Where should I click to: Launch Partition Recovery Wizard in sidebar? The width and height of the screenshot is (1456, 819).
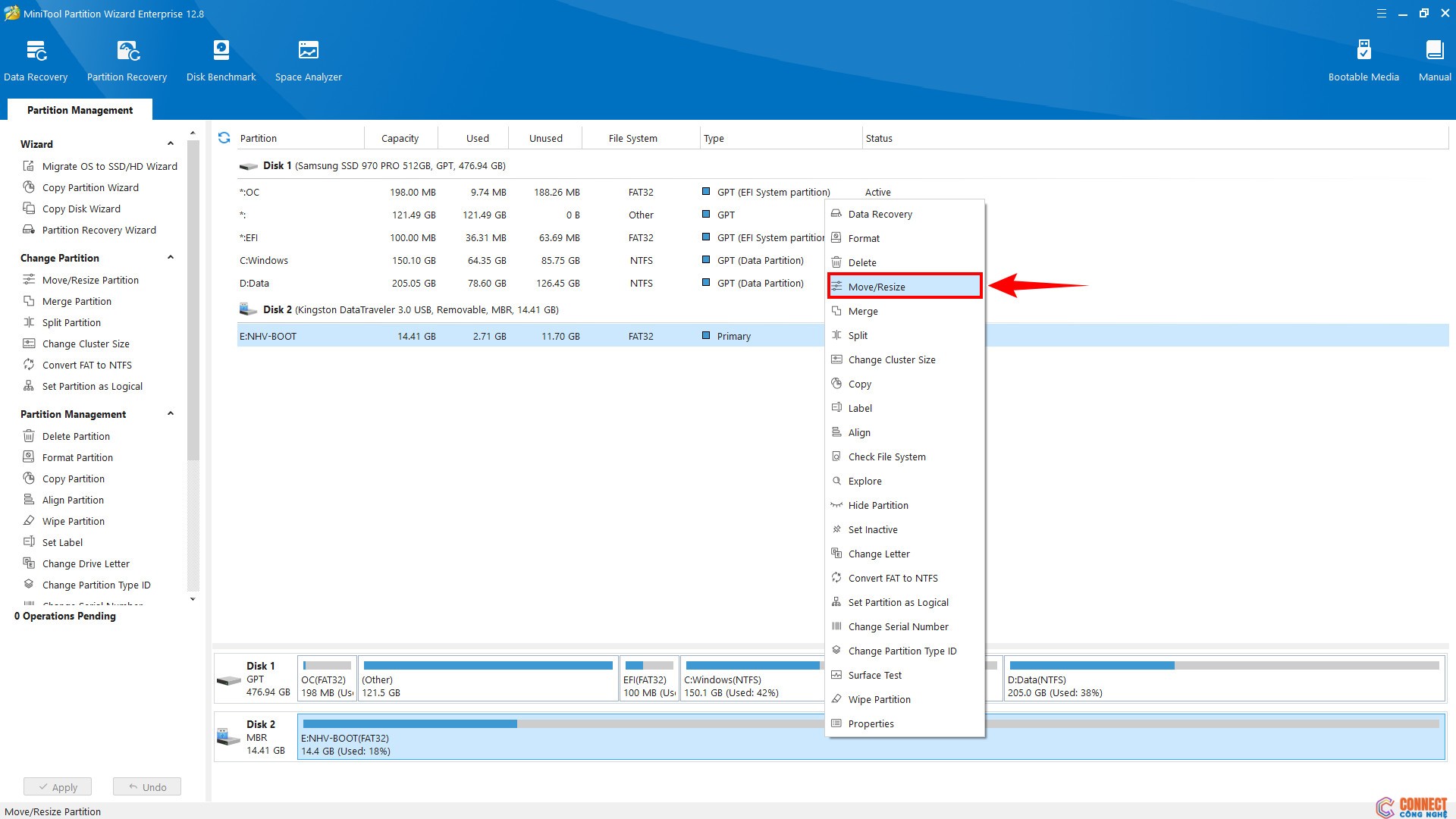[x=89, y=230]
